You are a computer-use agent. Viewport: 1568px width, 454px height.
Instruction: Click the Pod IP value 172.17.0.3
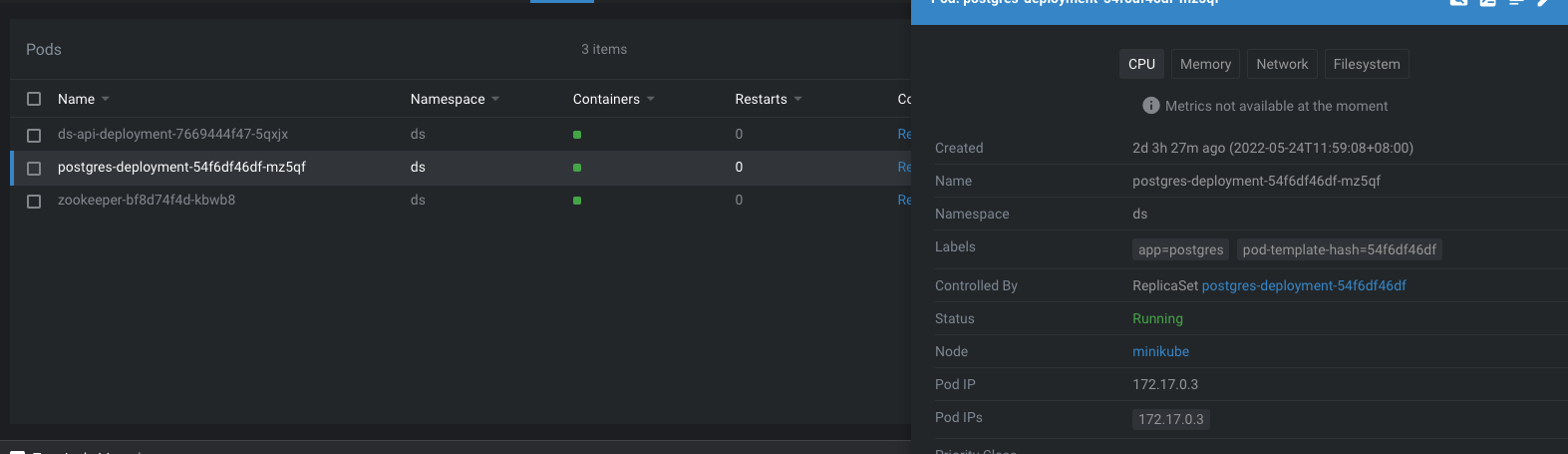click(1165, 384)
